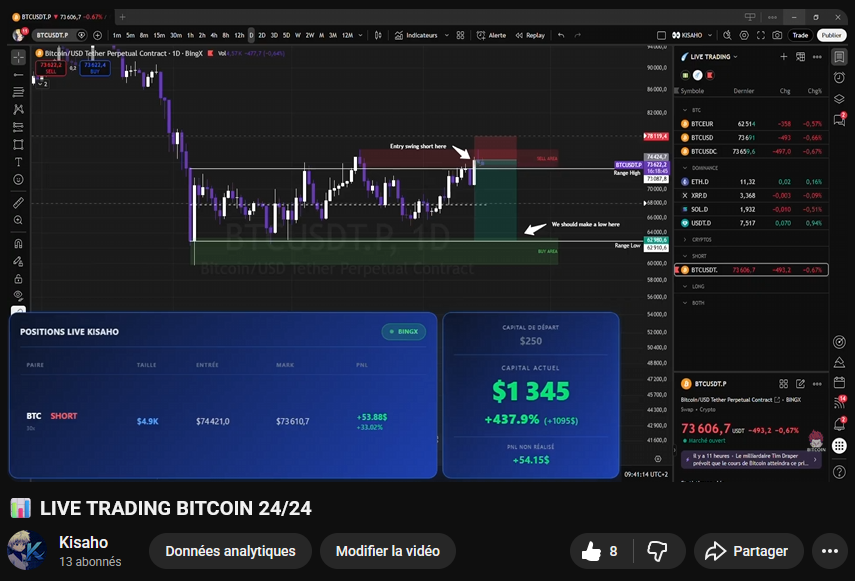Viewport: 855px width, 581px height.
Task: Select the 1m timeframe
Action: (x=117, y=35)
